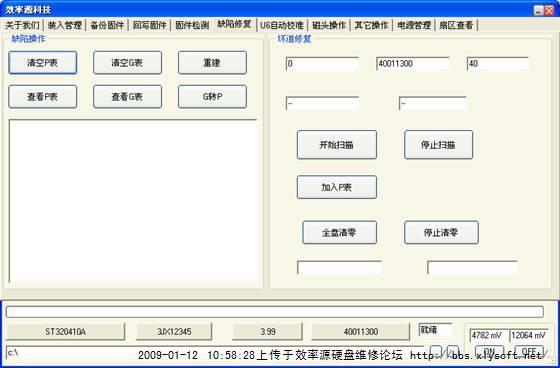Image resolution: width=560 pixels, height=368 pixels.
Task: Click the progress bar in the status area
Action: pos(275,312)
